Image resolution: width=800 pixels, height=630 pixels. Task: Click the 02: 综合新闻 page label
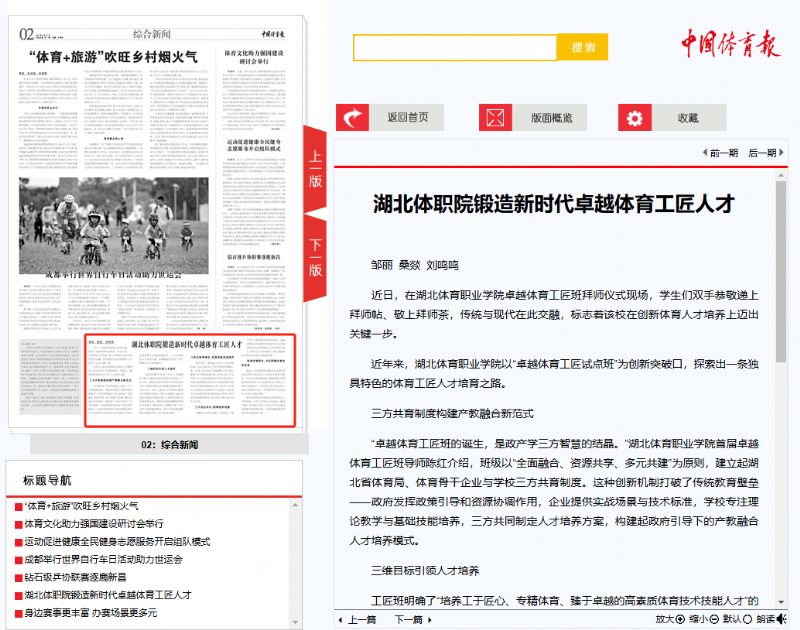(x=169, y=445)
